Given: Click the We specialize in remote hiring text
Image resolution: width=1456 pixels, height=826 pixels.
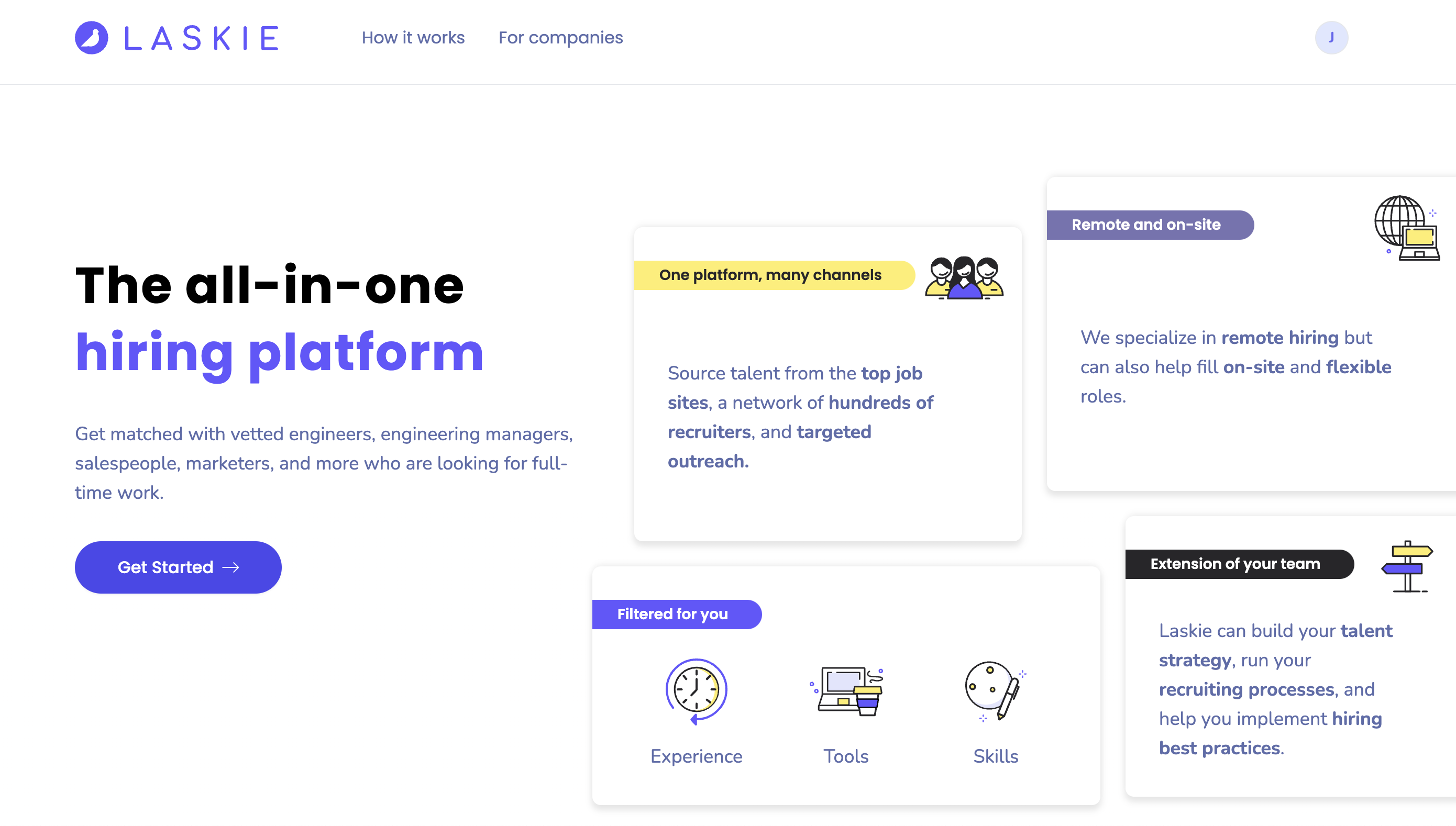Looking at the screenshot, I should tap(1236, 366).
